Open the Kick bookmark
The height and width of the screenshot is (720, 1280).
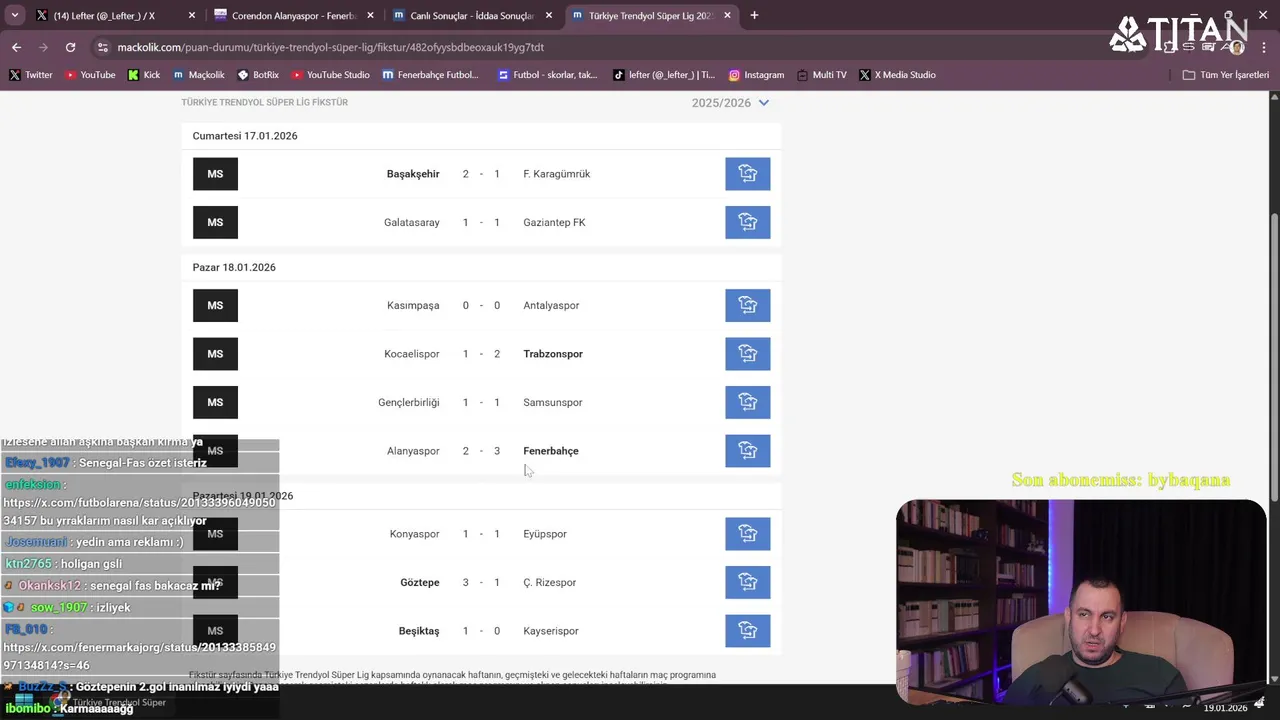(144, 75)
